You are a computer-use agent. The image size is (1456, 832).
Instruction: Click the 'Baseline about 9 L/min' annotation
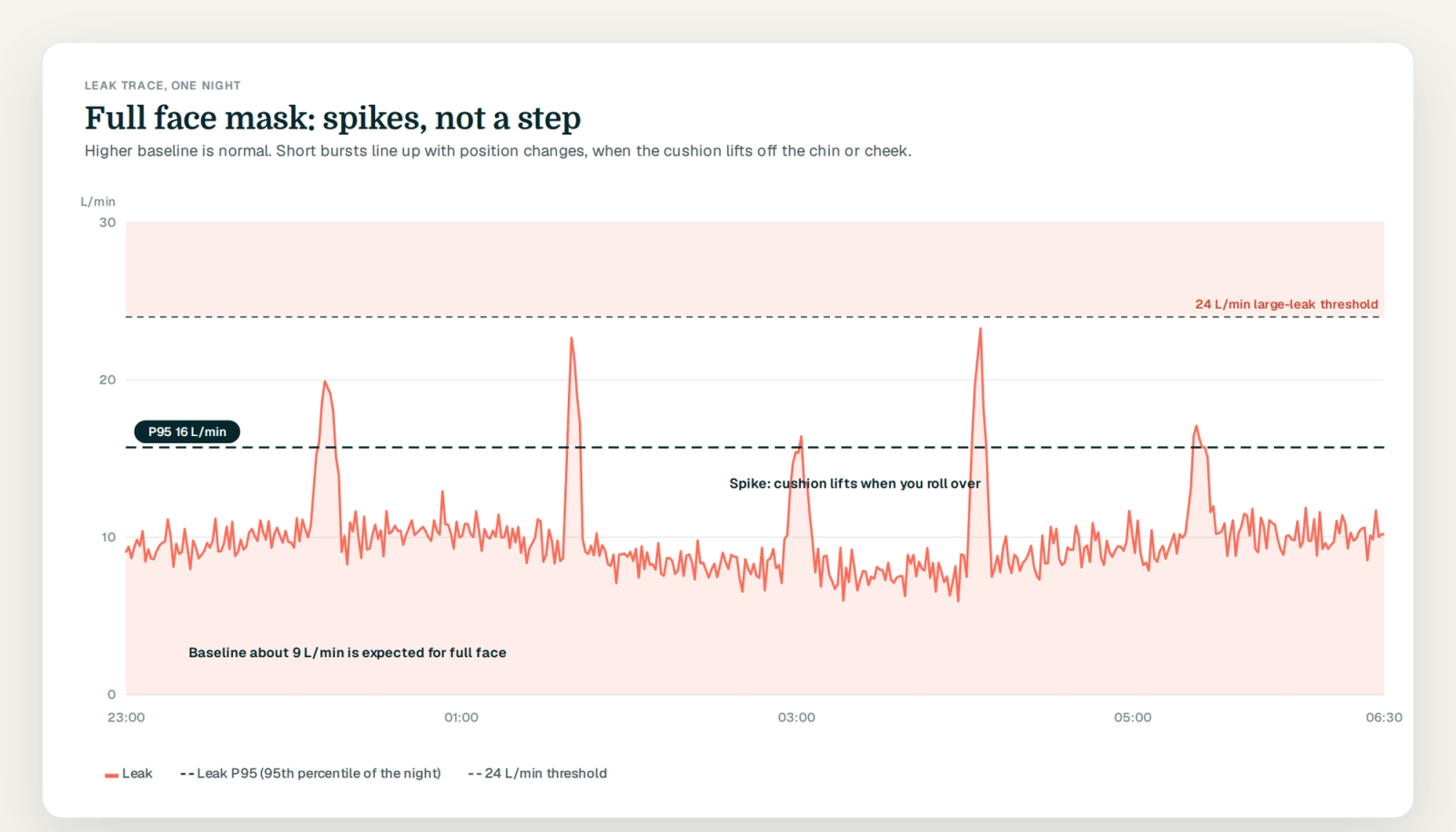[x=348, y=653]
